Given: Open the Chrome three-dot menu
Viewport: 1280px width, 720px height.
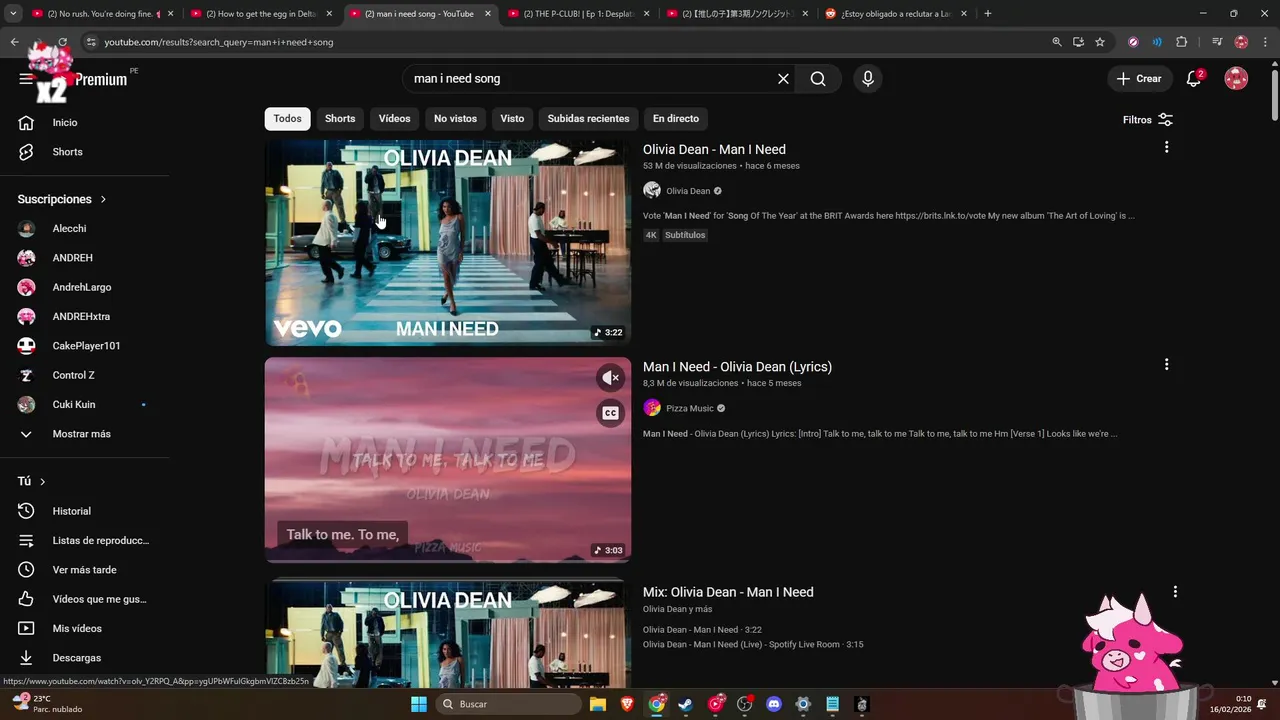Looking at the screenshot, I should point(1263,42).
